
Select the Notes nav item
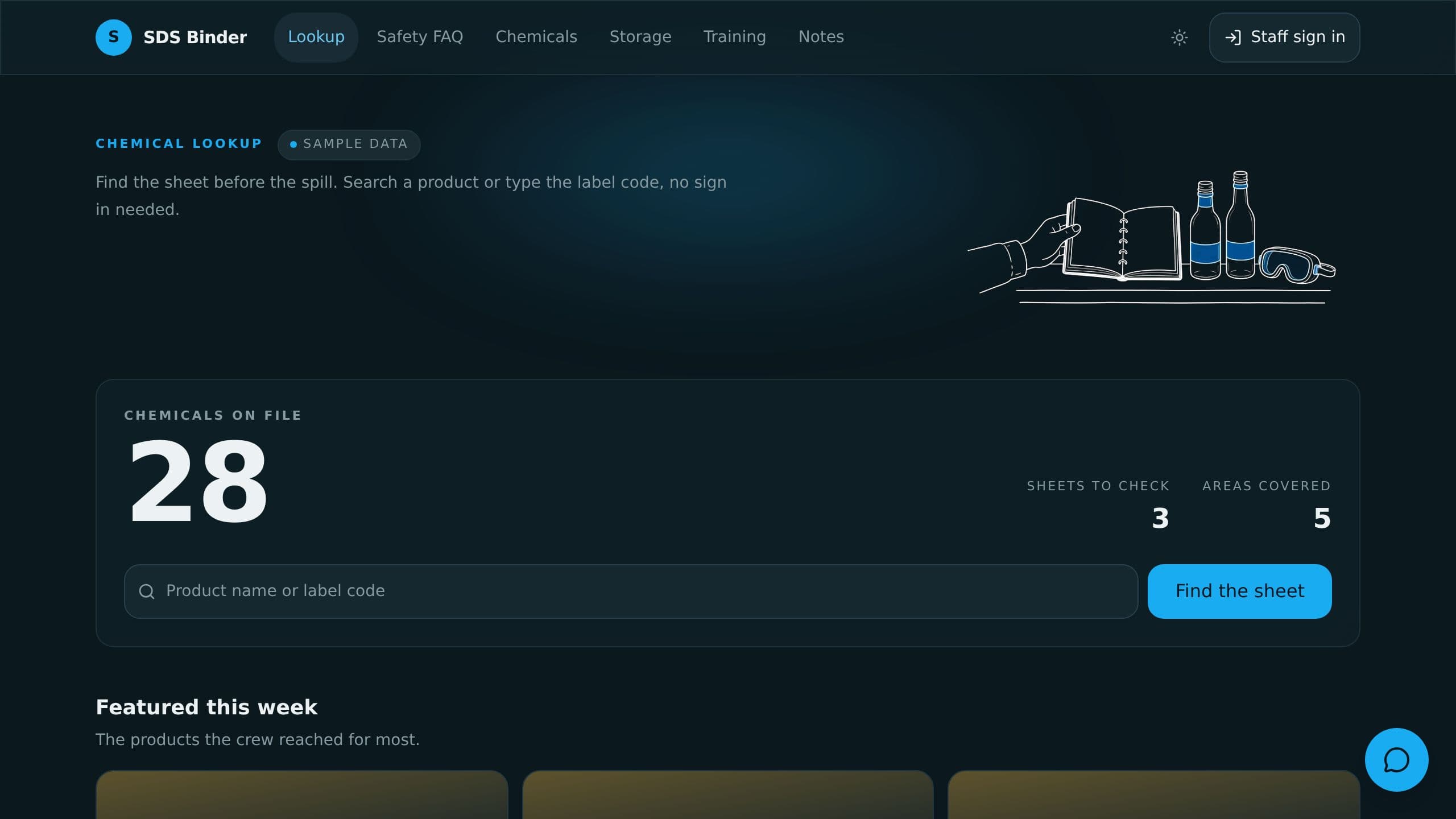click(x=821, y=37)
